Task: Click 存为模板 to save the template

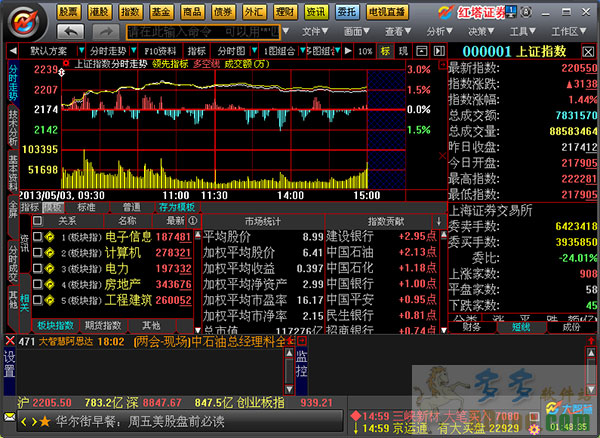Action: click(x=177, y=207)
